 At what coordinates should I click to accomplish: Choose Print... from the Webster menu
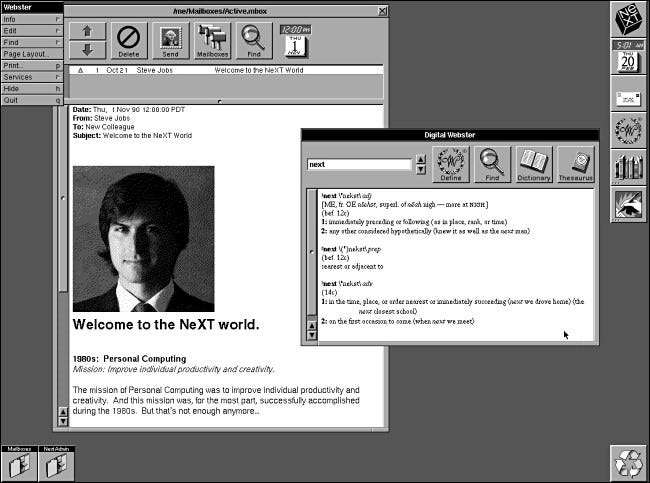(x=32, y=66)
